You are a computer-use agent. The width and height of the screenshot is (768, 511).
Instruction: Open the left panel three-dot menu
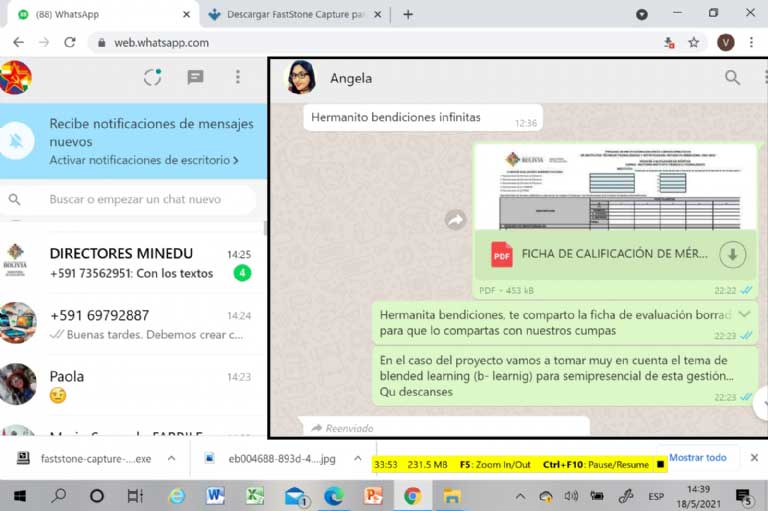[237, 77]
